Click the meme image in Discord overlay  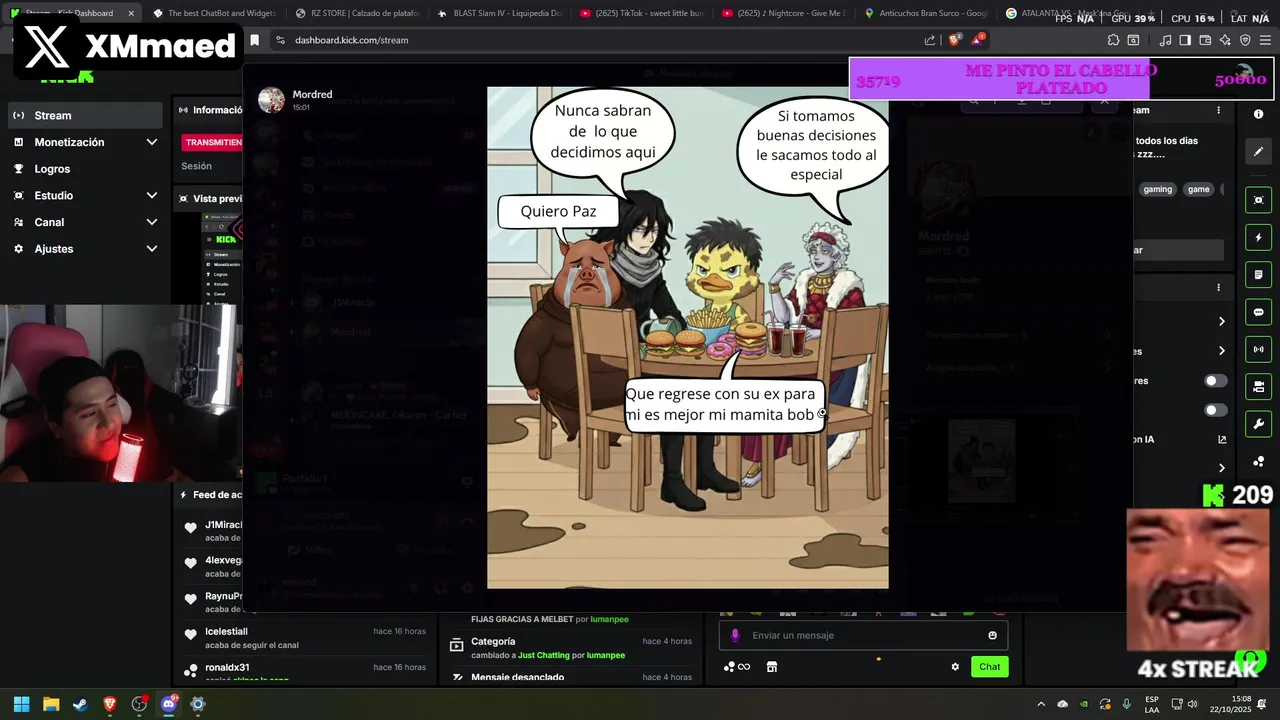click(687, 337)
